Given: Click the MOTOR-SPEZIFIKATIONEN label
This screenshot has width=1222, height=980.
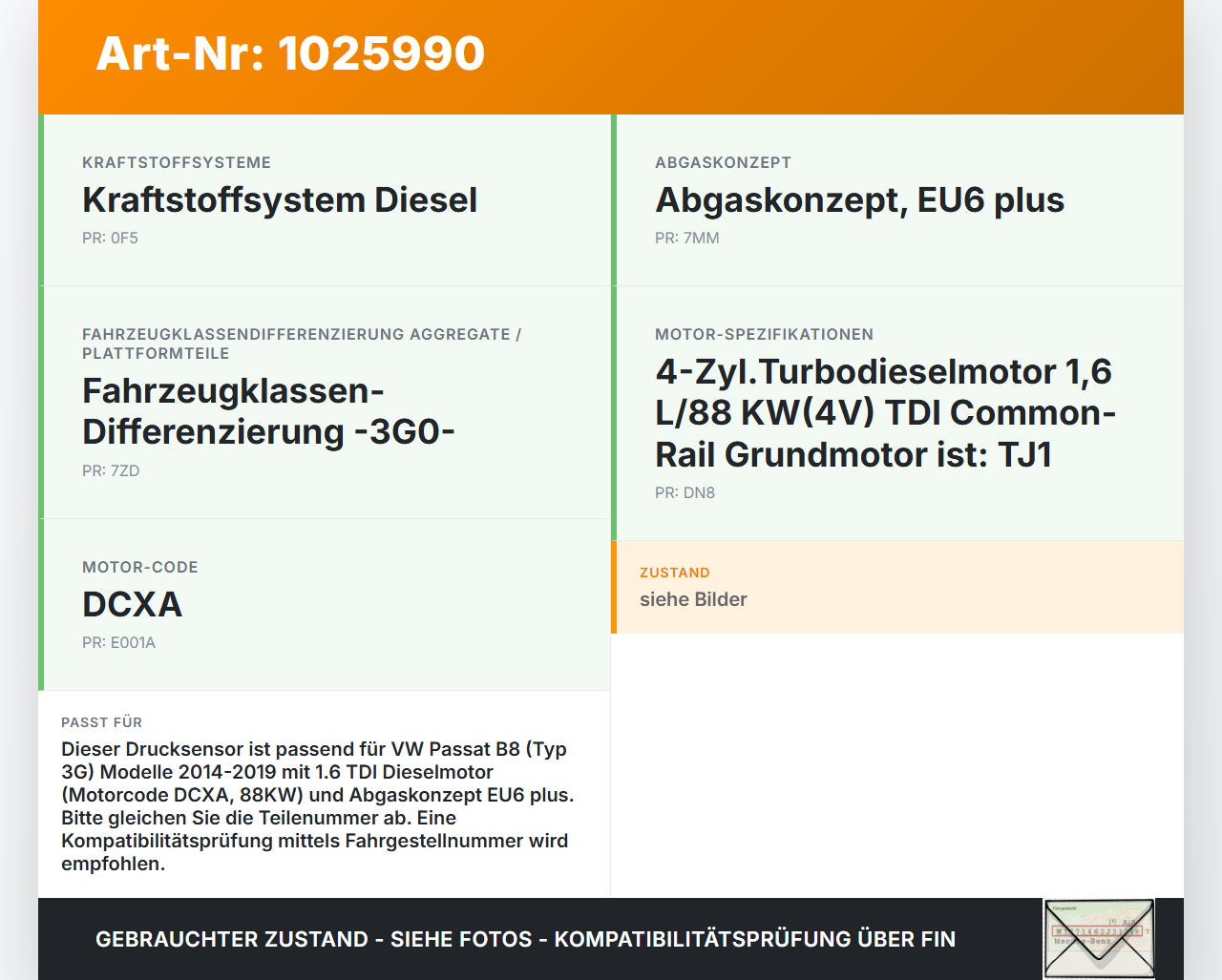Looking at the screenshot, I should pyautogui.click(x=764, y=334).
